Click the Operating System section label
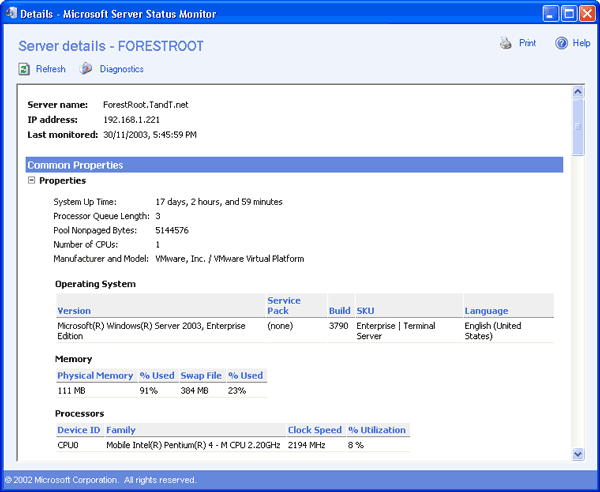 tap(95, 284)
